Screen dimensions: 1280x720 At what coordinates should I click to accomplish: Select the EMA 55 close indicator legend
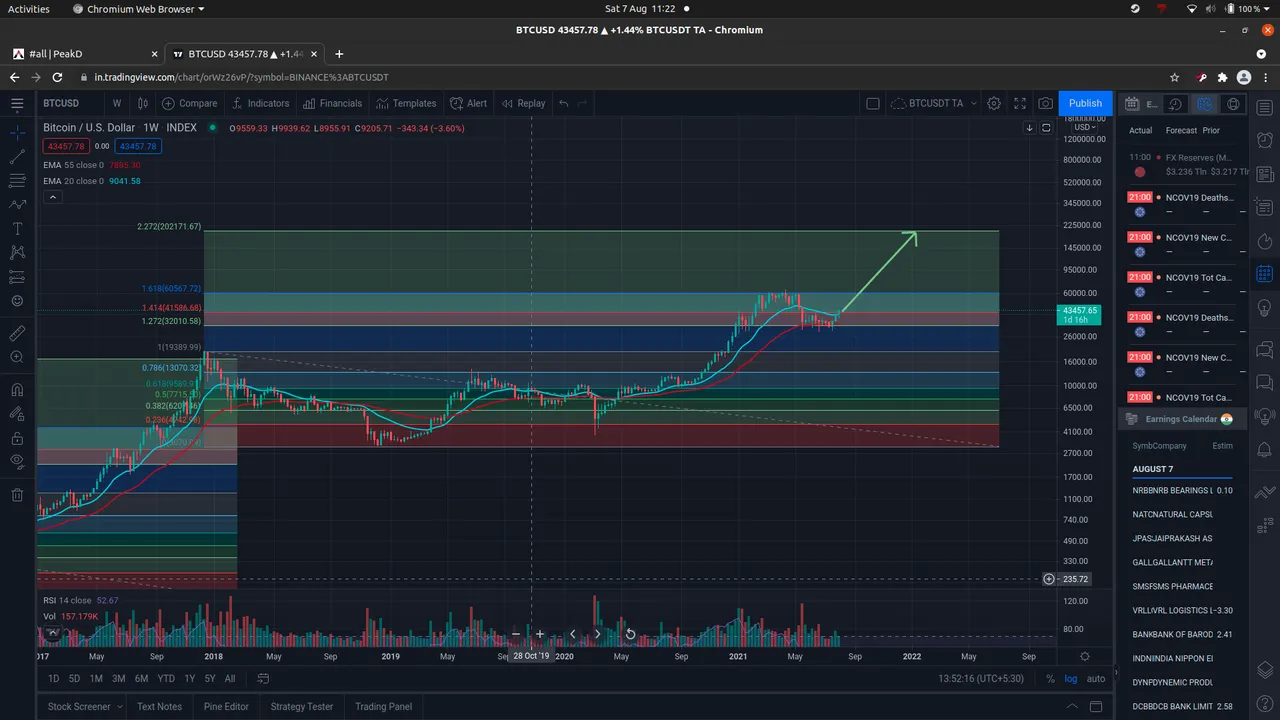tap(92, 165)
